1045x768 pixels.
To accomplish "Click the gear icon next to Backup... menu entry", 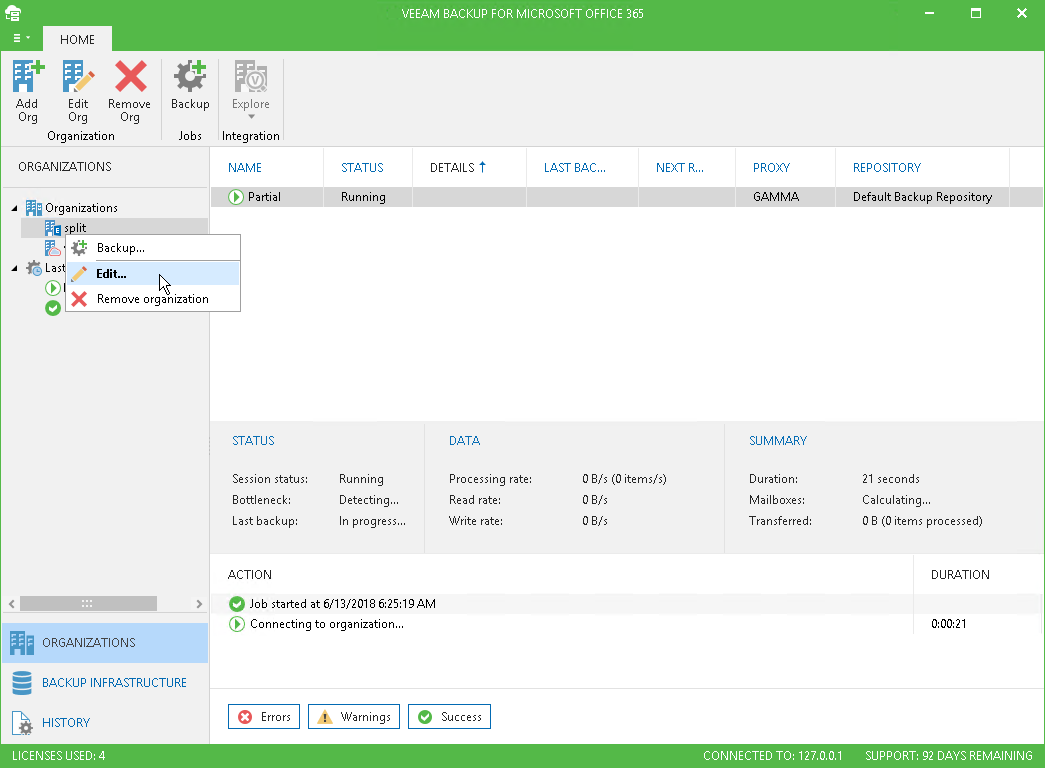I will [79, 248].
